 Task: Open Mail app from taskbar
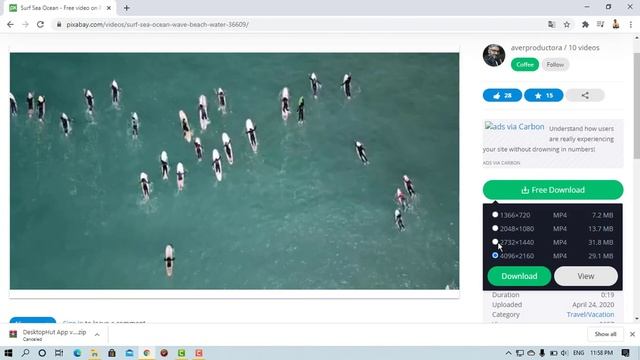(x=129, y=353)
